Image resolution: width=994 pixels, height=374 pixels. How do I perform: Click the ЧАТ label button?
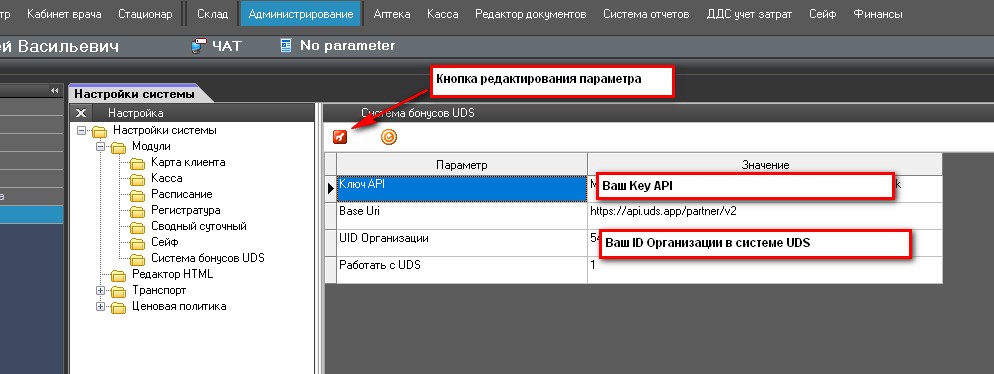[226, 46]
